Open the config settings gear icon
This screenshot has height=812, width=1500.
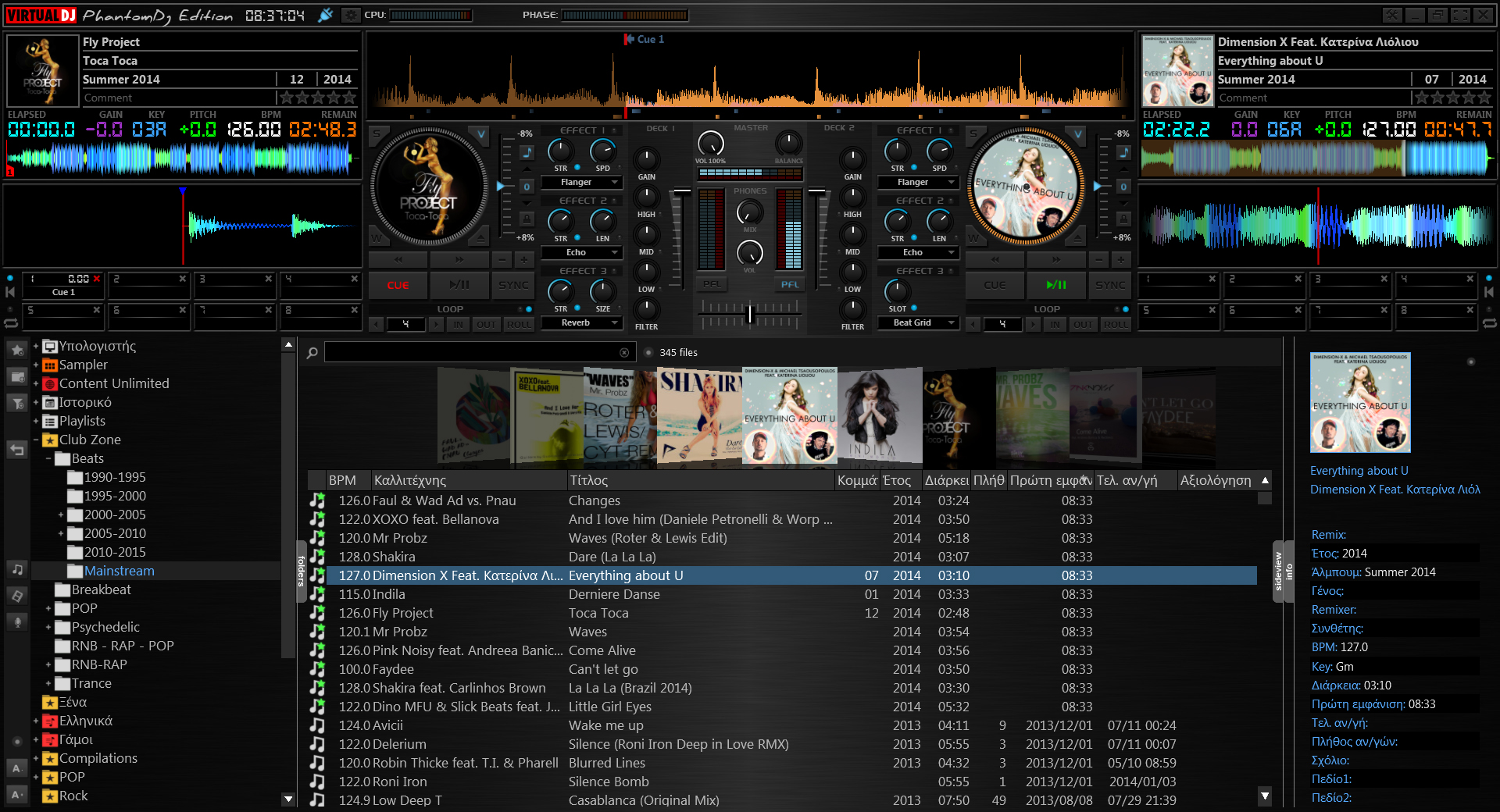(352, 15)
